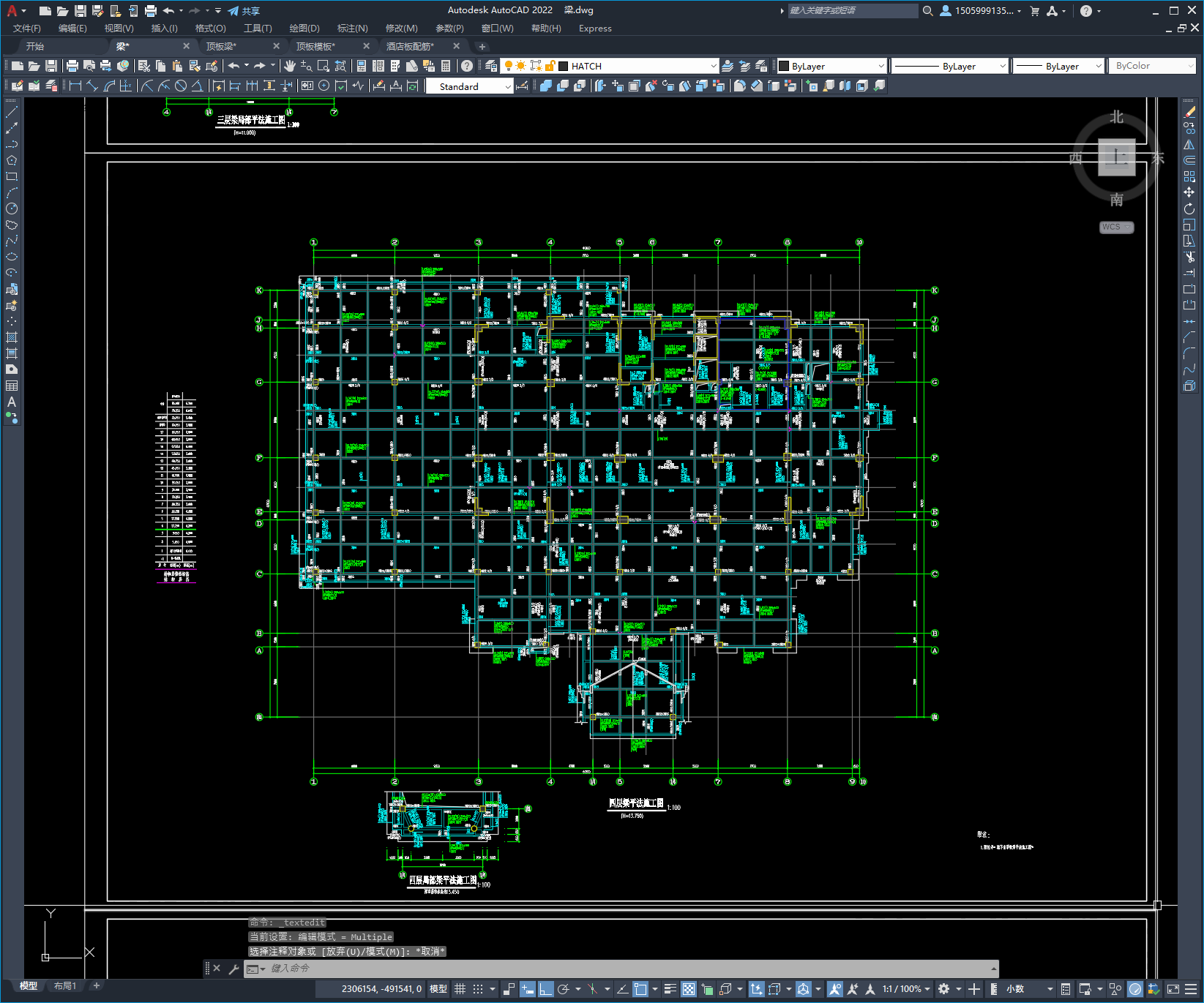
Task: Select the Rectangle draw tool
Action: 12,176
